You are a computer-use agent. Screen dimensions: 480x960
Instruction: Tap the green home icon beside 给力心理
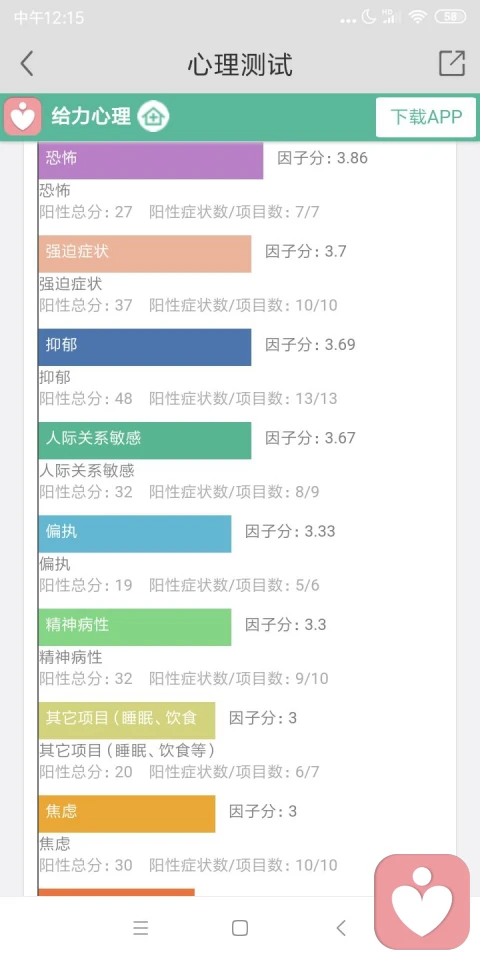click(153, 116)
